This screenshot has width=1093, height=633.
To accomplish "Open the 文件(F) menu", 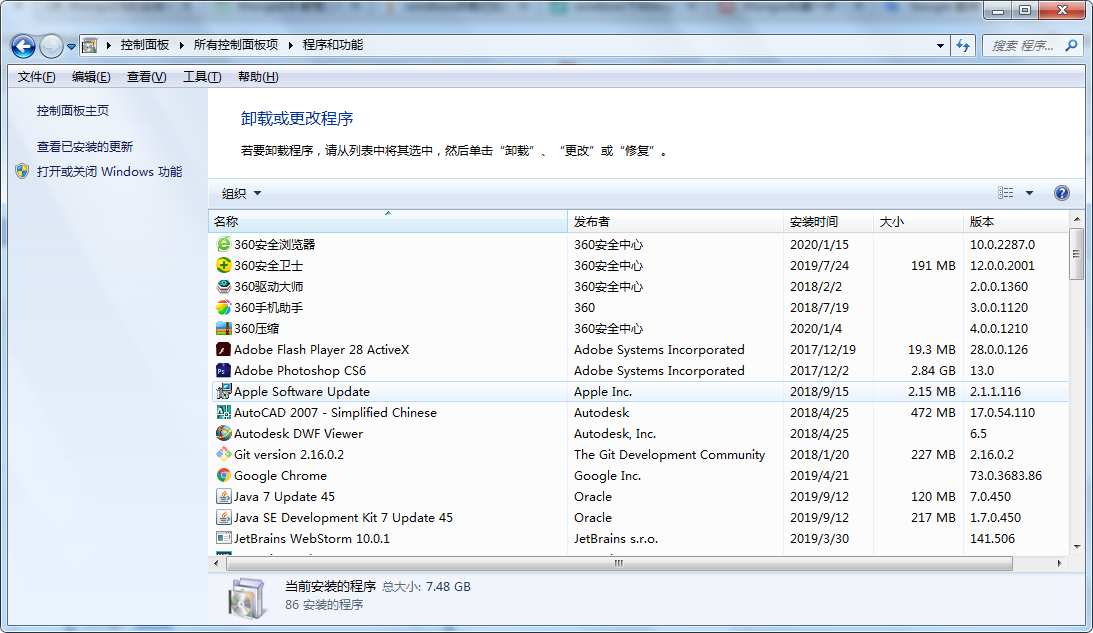I will tap(36, 77).
